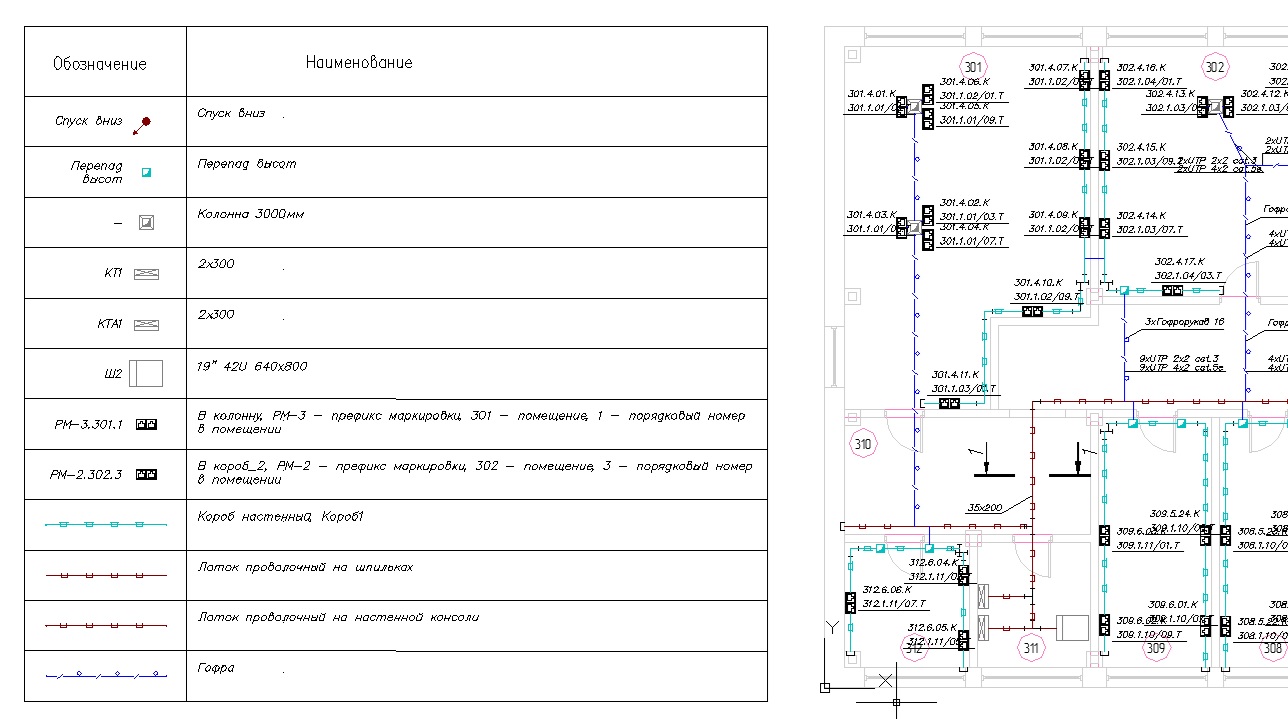Select the '35x200' tray size label
Image resolution: width=1288 pixels, height=719 pixels.
click(984, 508)
